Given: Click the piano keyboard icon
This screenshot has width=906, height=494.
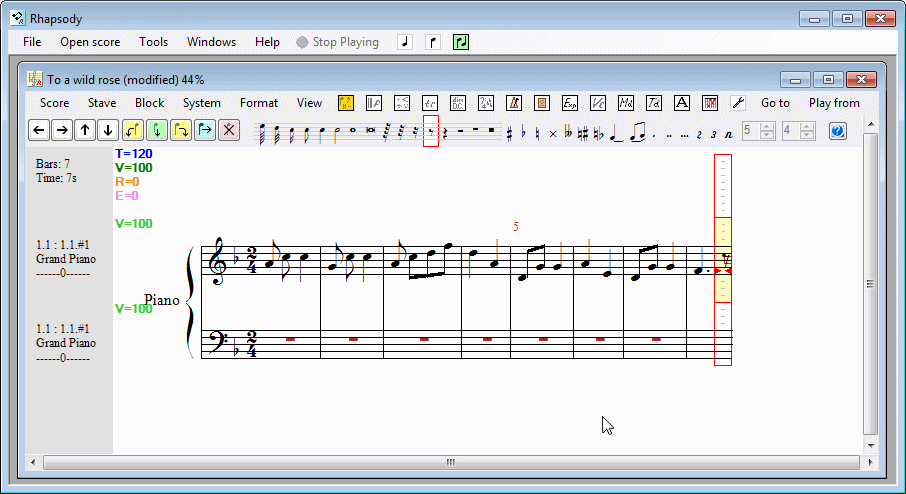Looking at the screenshot, I should 710,103.
